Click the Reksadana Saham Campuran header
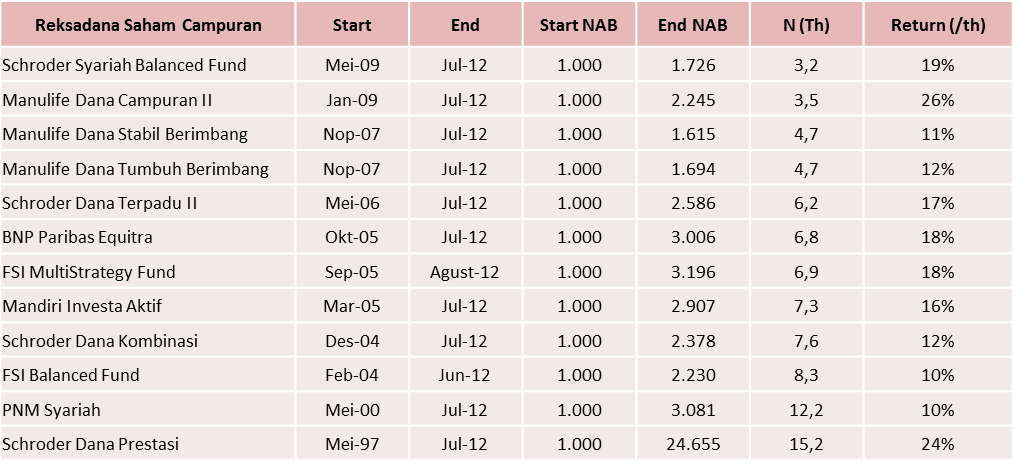Image resolution: width=1013 pixels, height=467 pixels. [x=148, y=25]
